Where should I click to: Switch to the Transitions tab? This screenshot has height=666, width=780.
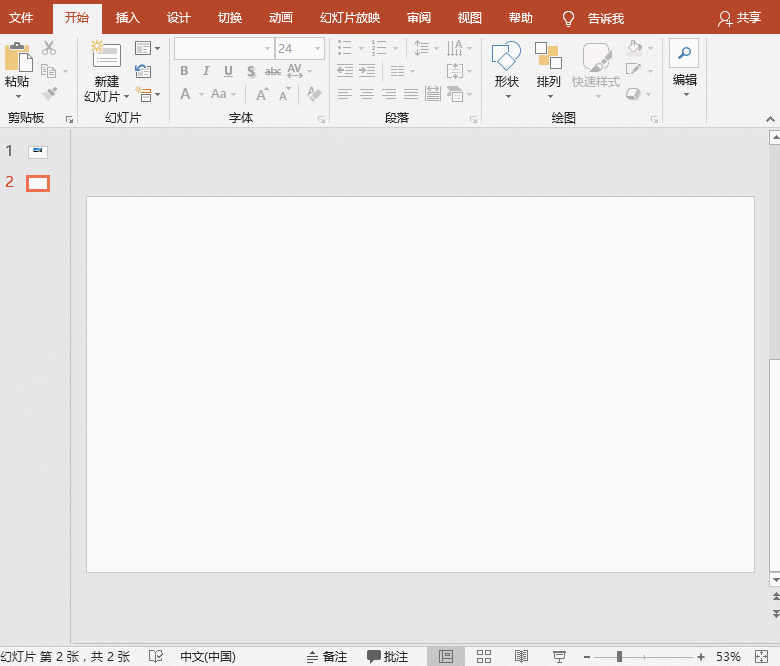tap(229, 18)
